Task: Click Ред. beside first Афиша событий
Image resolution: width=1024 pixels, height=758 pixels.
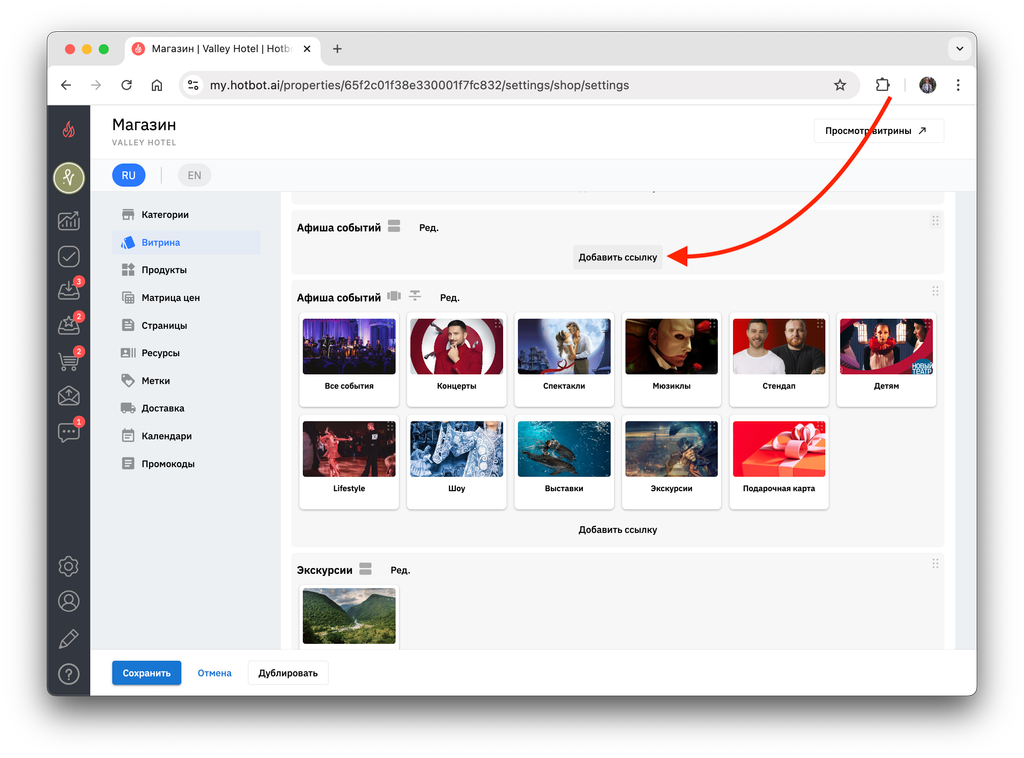Action: [x=428, y=228]
